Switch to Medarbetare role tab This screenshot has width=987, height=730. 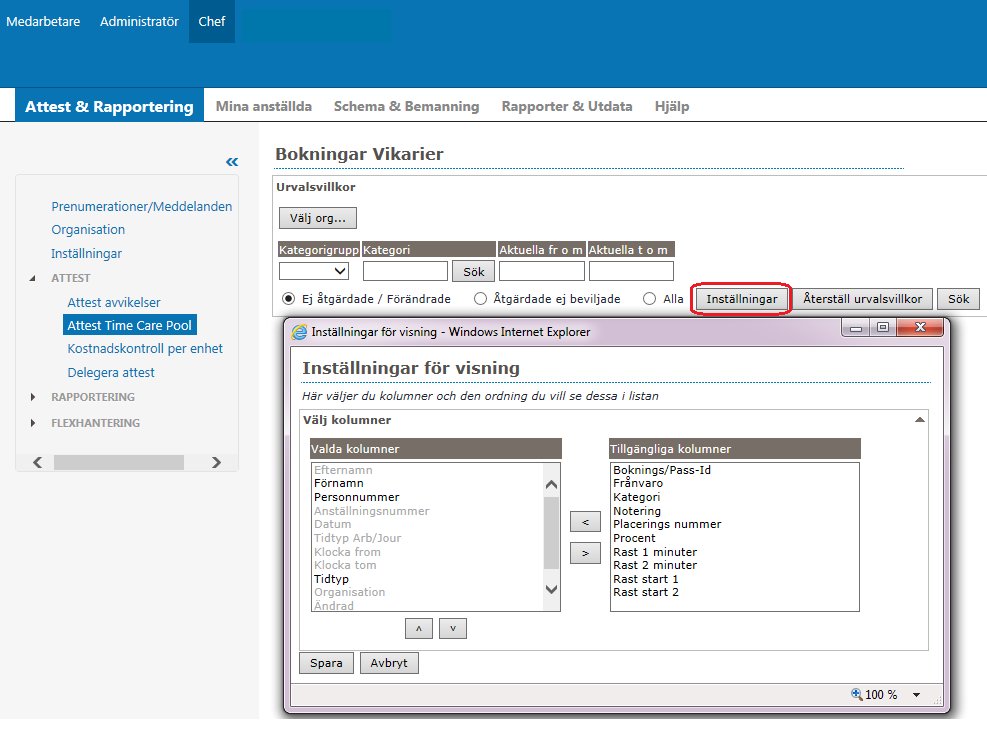click(43, 21)
